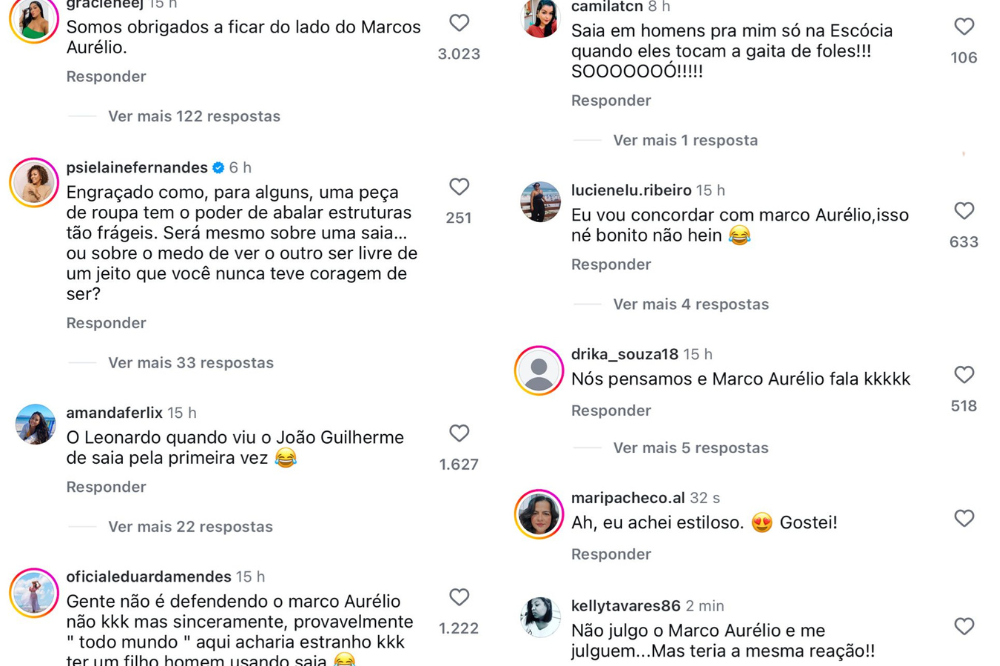Expand 'Ver mais 122 respostas' replies
1000x666 pixels.
click(194, 116)
